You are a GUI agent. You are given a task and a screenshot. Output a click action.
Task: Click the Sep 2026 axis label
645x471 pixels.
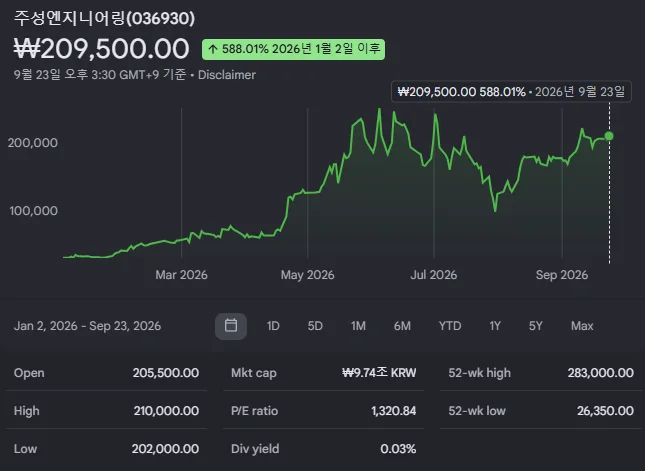click(562, 275)
